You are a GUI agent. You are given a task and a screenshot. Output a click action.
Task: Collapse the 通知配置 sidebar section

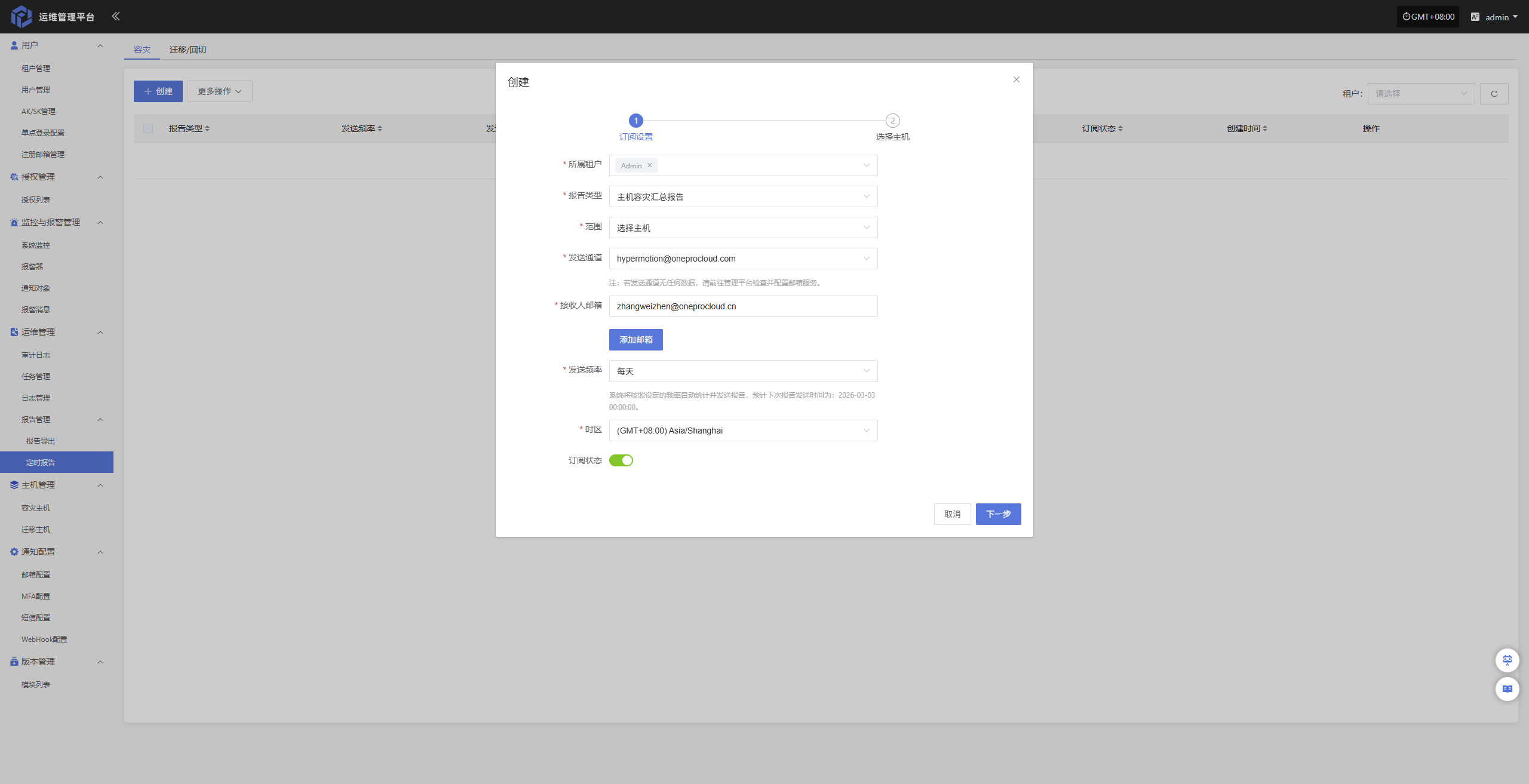(100, 552)
